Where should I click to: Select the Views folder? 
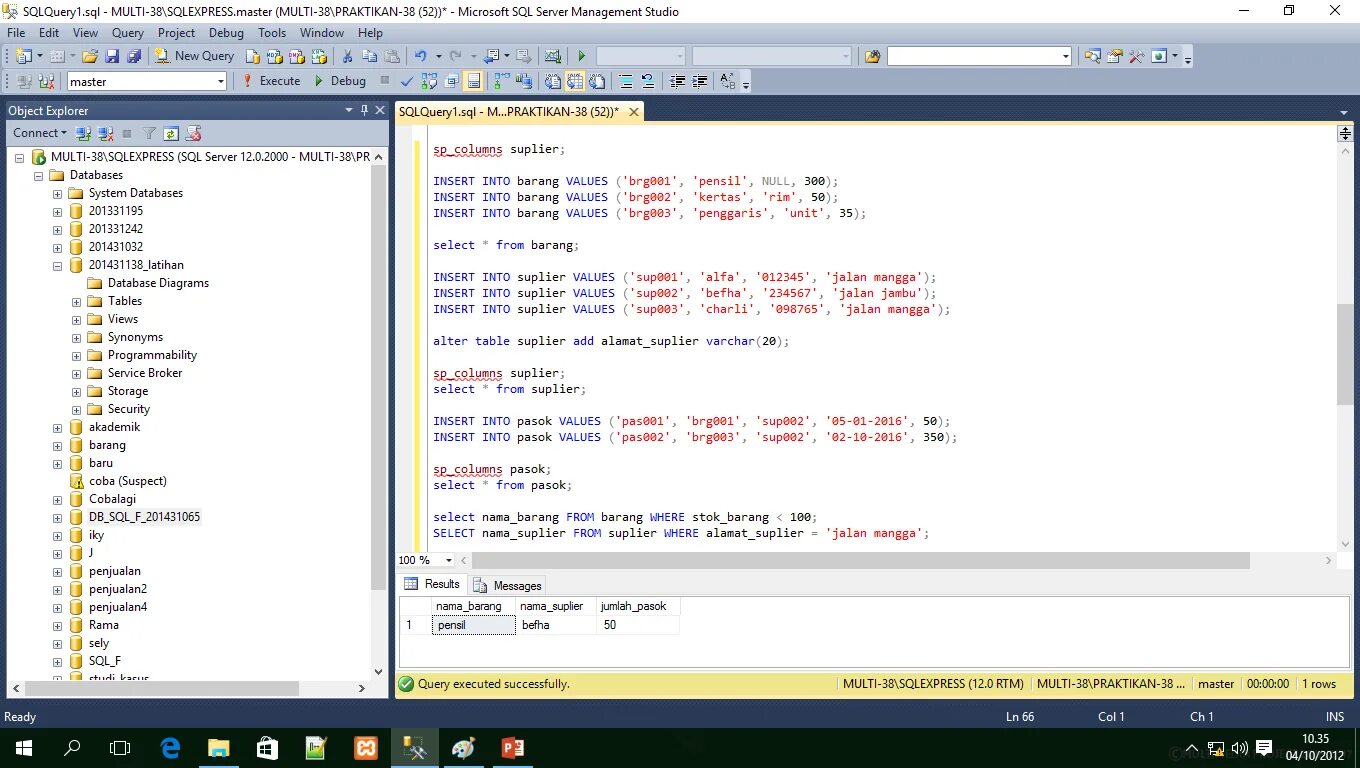click(123, 319)
